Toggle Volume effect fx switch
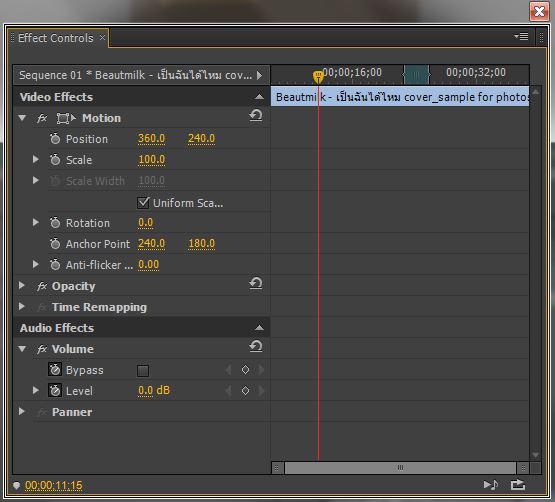555x502 pixels. click(x=42, y=349)
